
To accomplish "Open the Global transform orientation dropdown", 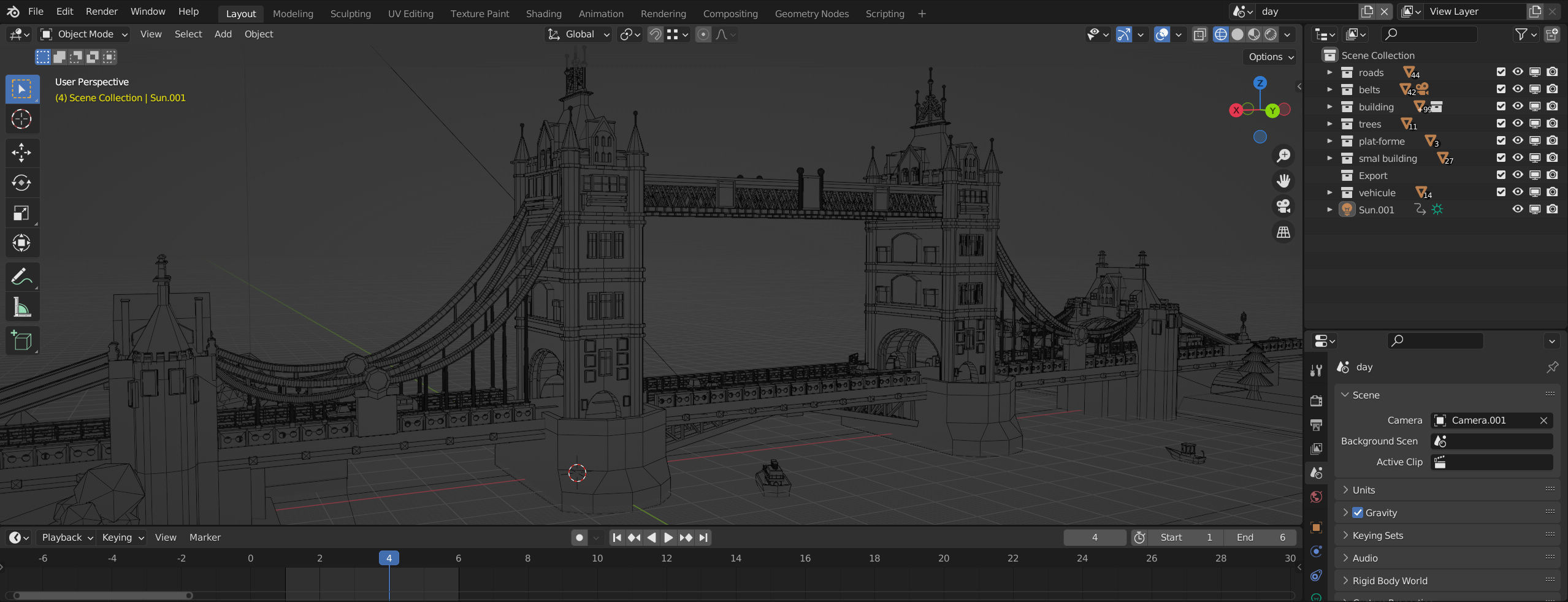I will [578, 34].
